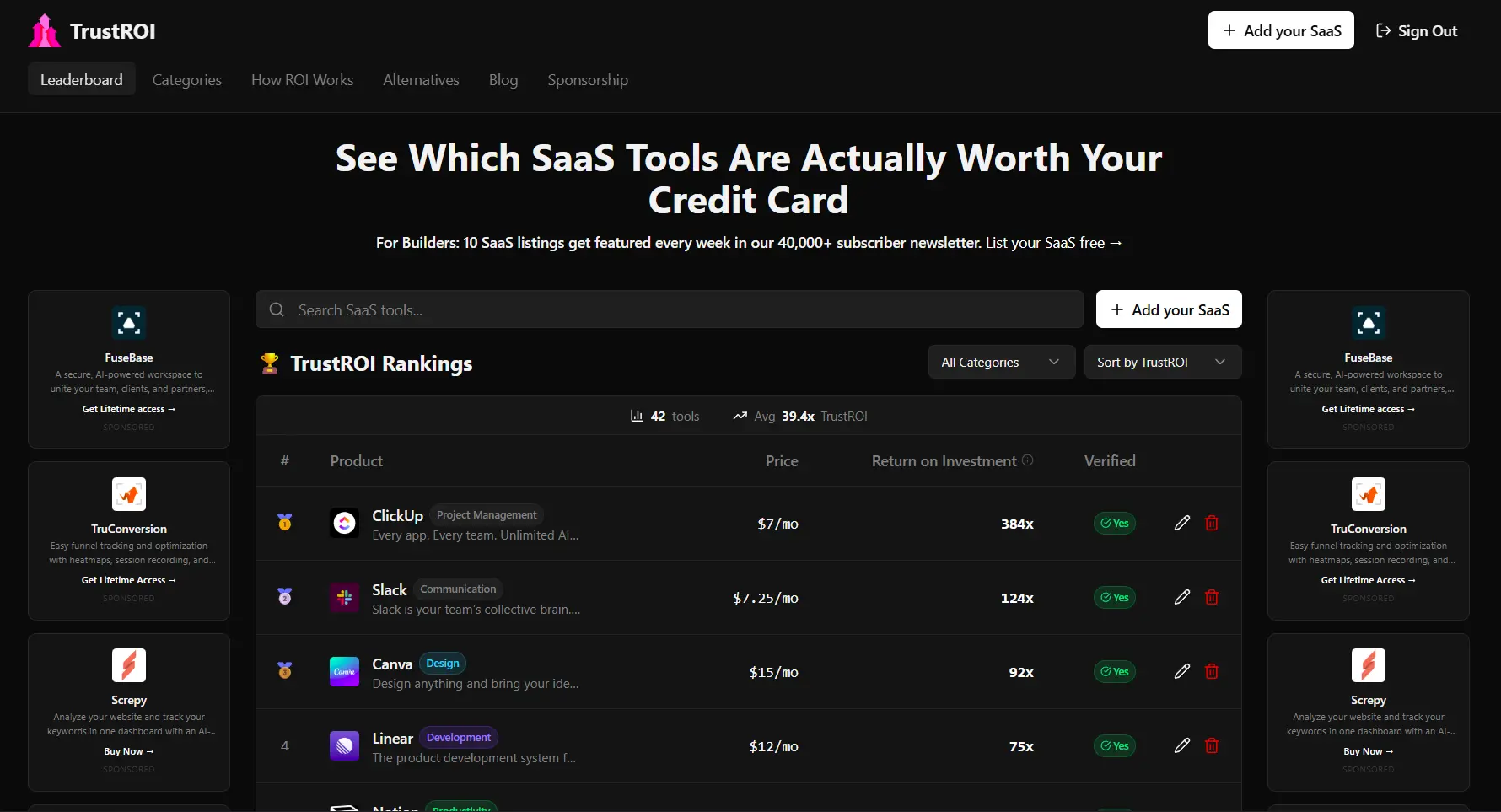1501x812 pixels.
Task: Click the Return on Investment info icon
Action: pyautogui.click(x=1028, y=460)
